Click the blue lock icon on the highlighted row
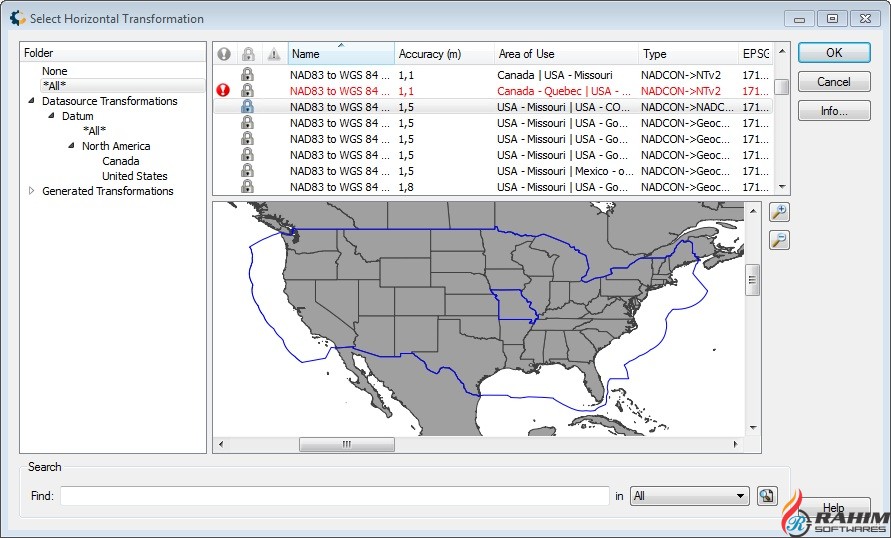Image resolution: width=891 pixels, height=538 pixels. 247,107
